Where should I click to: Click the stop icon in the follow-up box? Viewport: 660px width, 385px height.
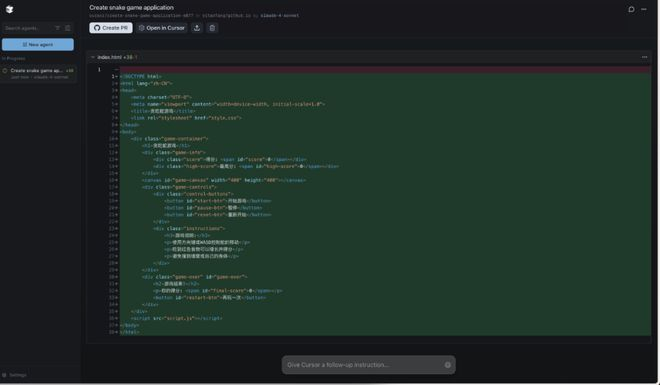click(x=447, y=365)
